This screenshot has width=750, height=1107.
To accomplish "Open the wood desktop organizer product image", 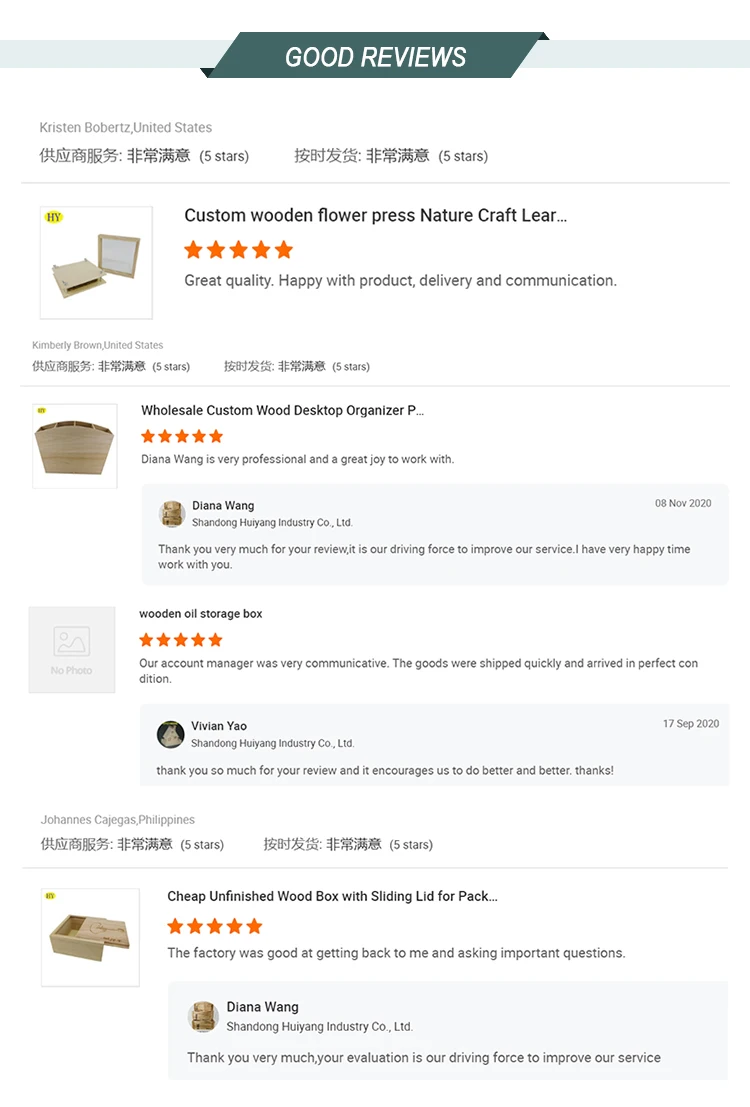I will tap(75, 446).
